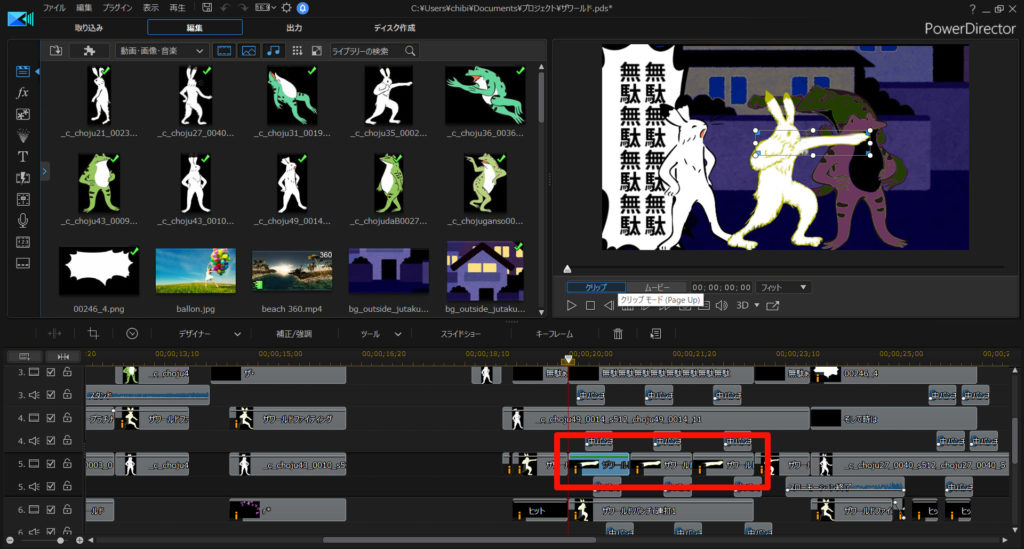Open the フィット zoom dropdown

782,287
